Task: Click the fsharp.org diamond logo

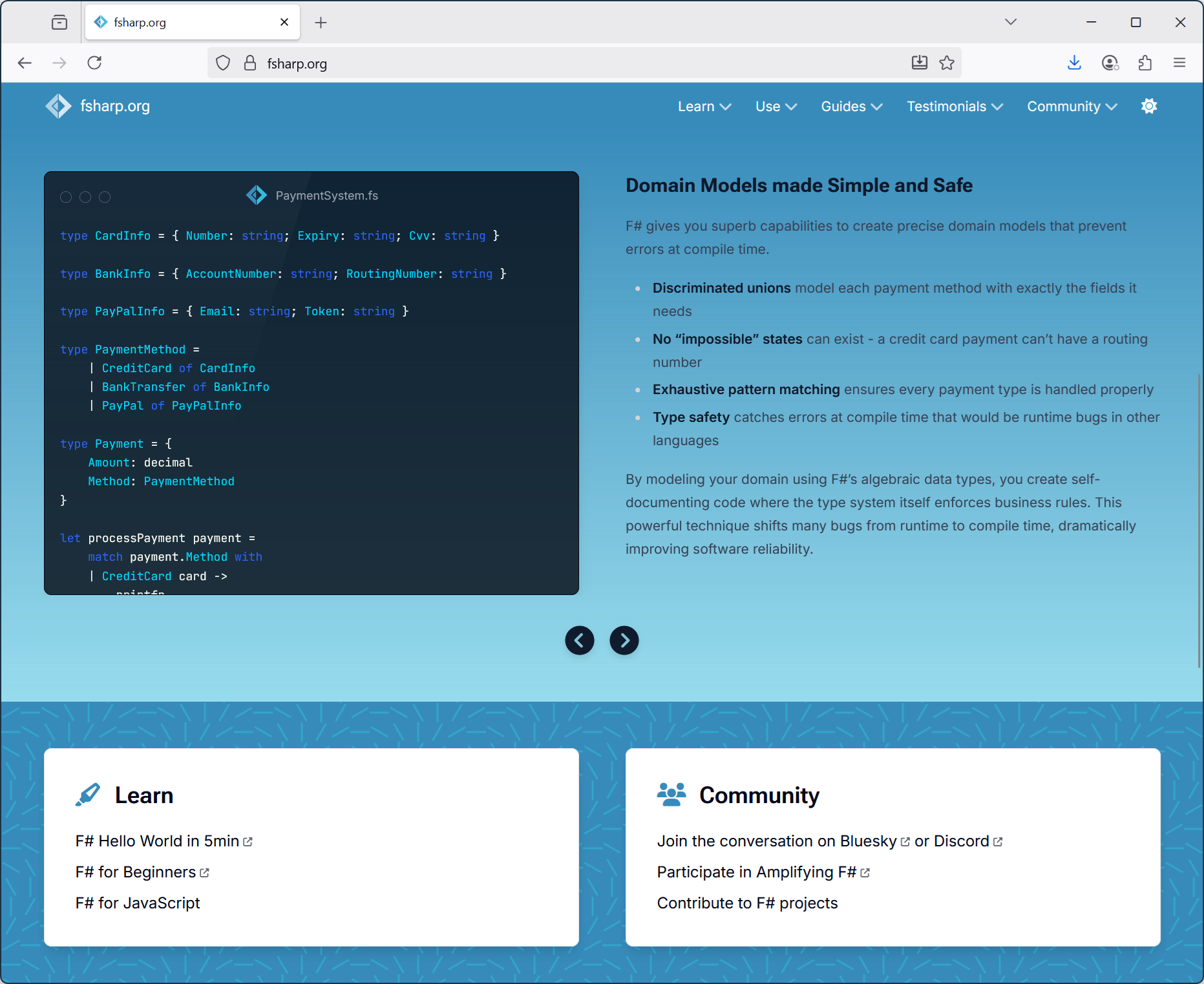Action: pyautogui.click(x=59, y=107)
